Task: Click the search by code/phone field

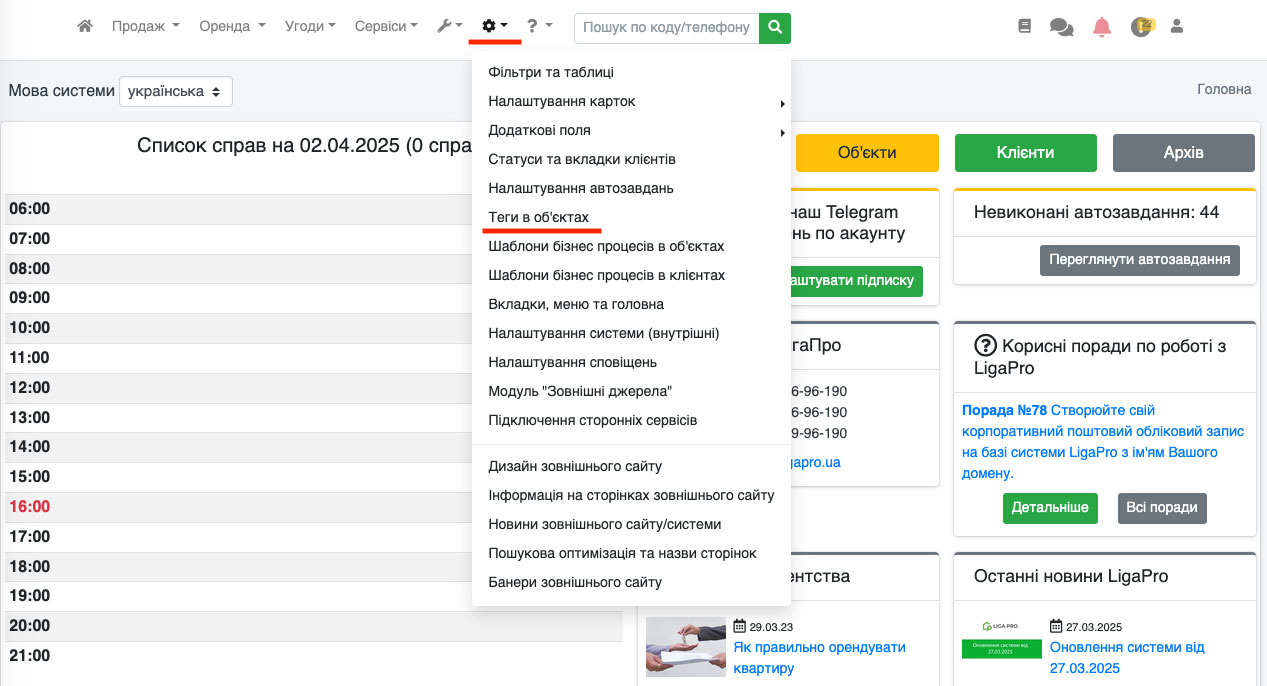Action: click(x=666, y=28)
